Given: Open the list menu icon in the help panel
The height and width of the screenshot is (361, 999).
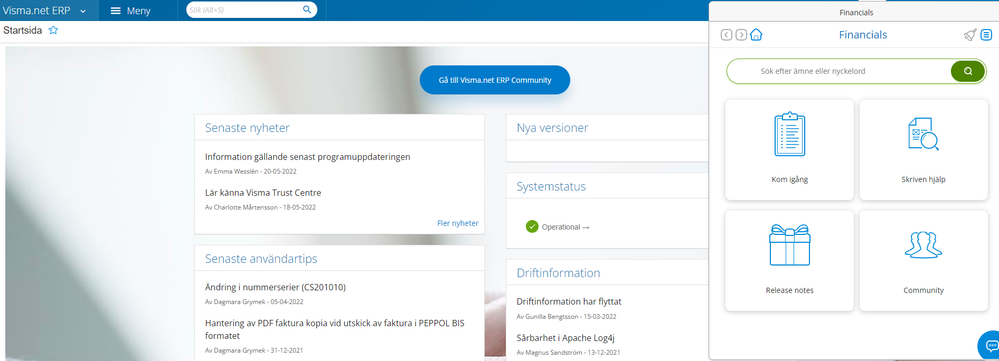Looking at the screenshot, I should click(x=986, y=35).
